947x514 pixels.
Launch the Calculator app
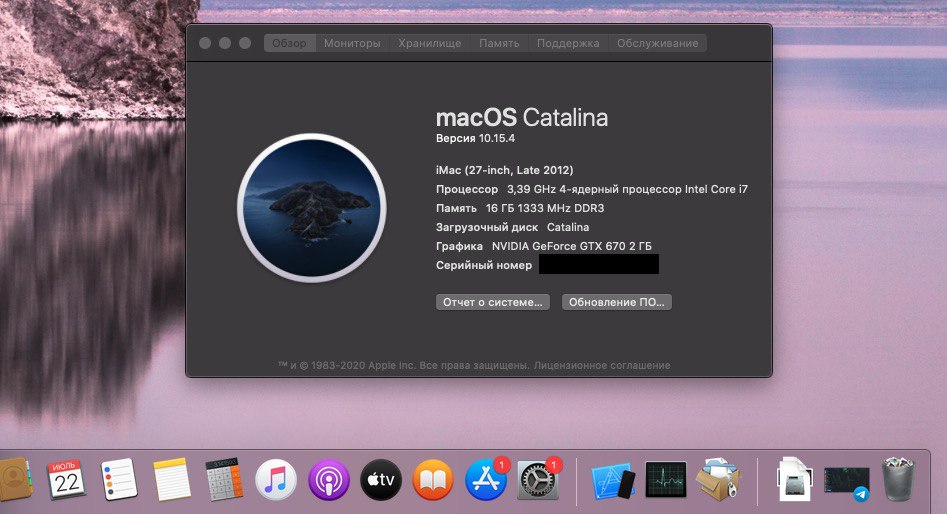(224, 480)
